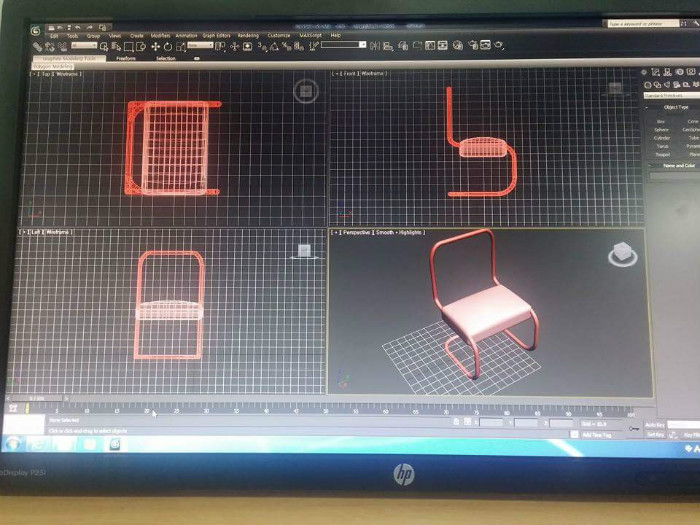Click the Teapot object type button
This screenshot has height=525, width=700.
pos(661,154)
